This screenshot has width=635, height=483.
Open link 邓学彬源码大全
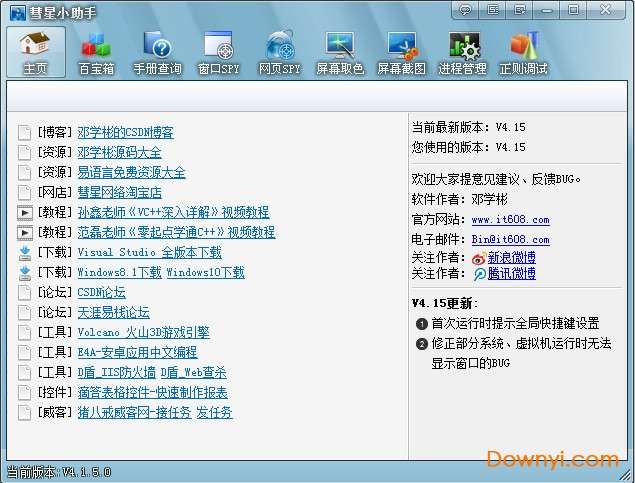(x=119, y=152)
